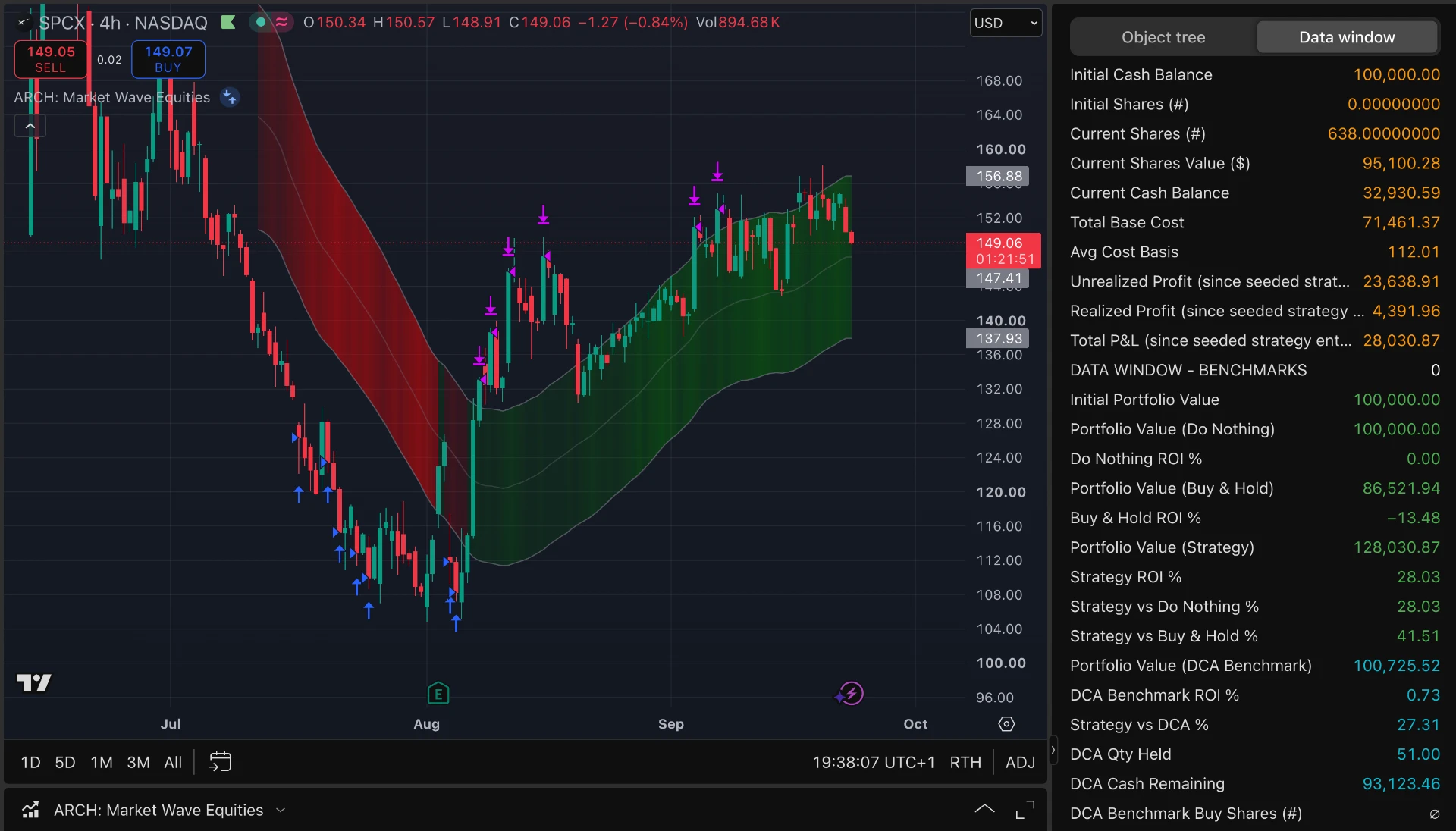Click the 147.41 price axis label

coord(997,278)
